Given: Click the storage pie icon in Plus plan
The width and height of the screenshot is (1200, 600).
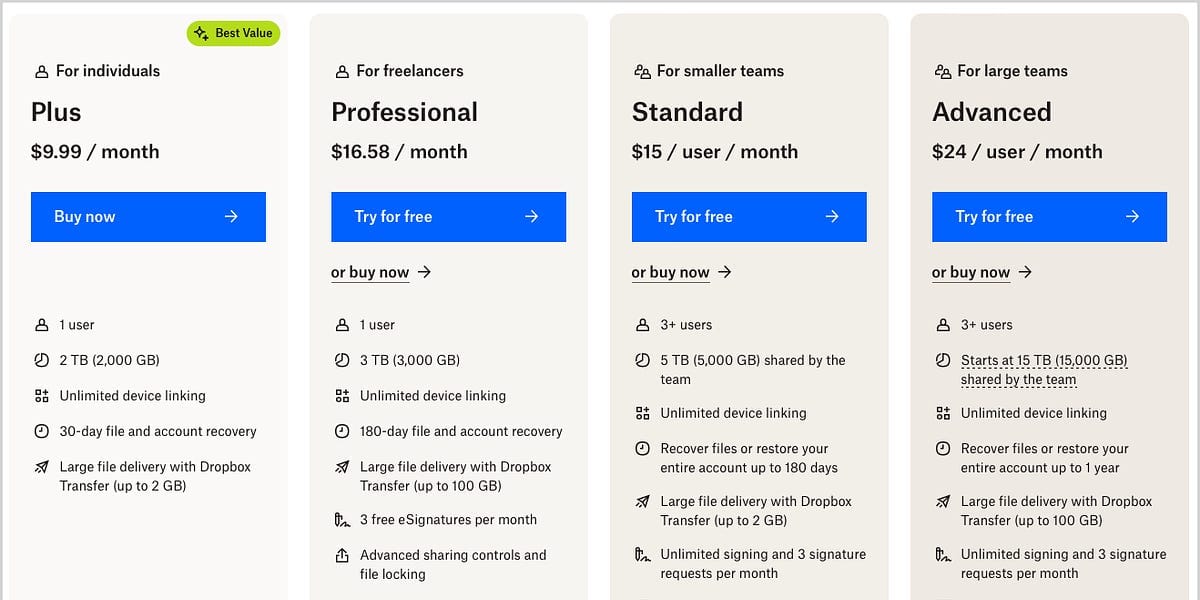Looking at the screenshot, I should [x=41, y=360].
